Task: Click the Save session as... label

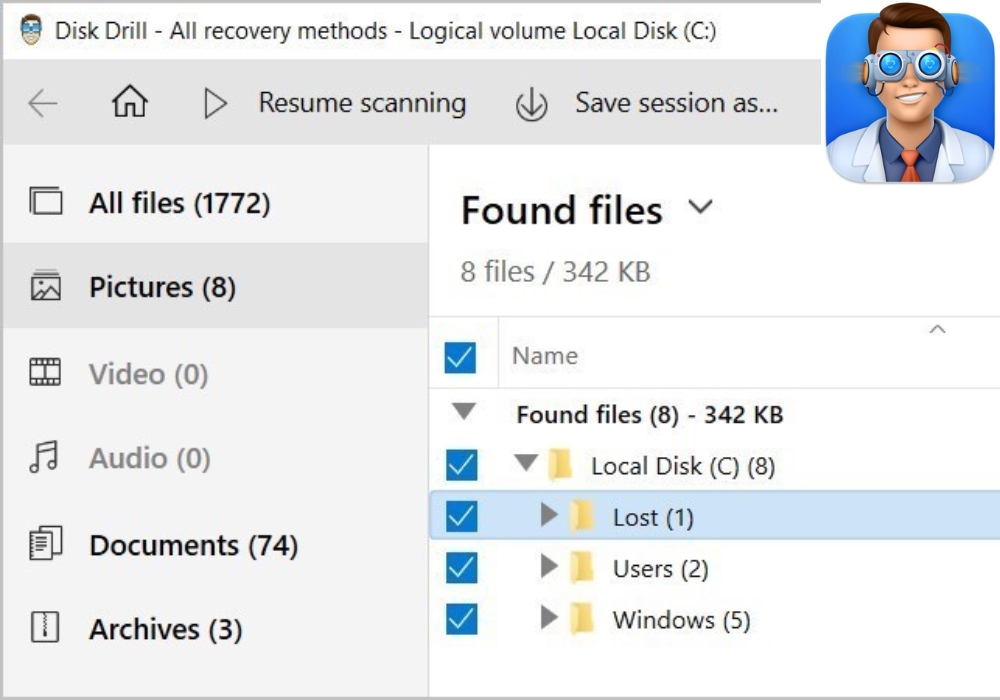Action: (677, 103)
